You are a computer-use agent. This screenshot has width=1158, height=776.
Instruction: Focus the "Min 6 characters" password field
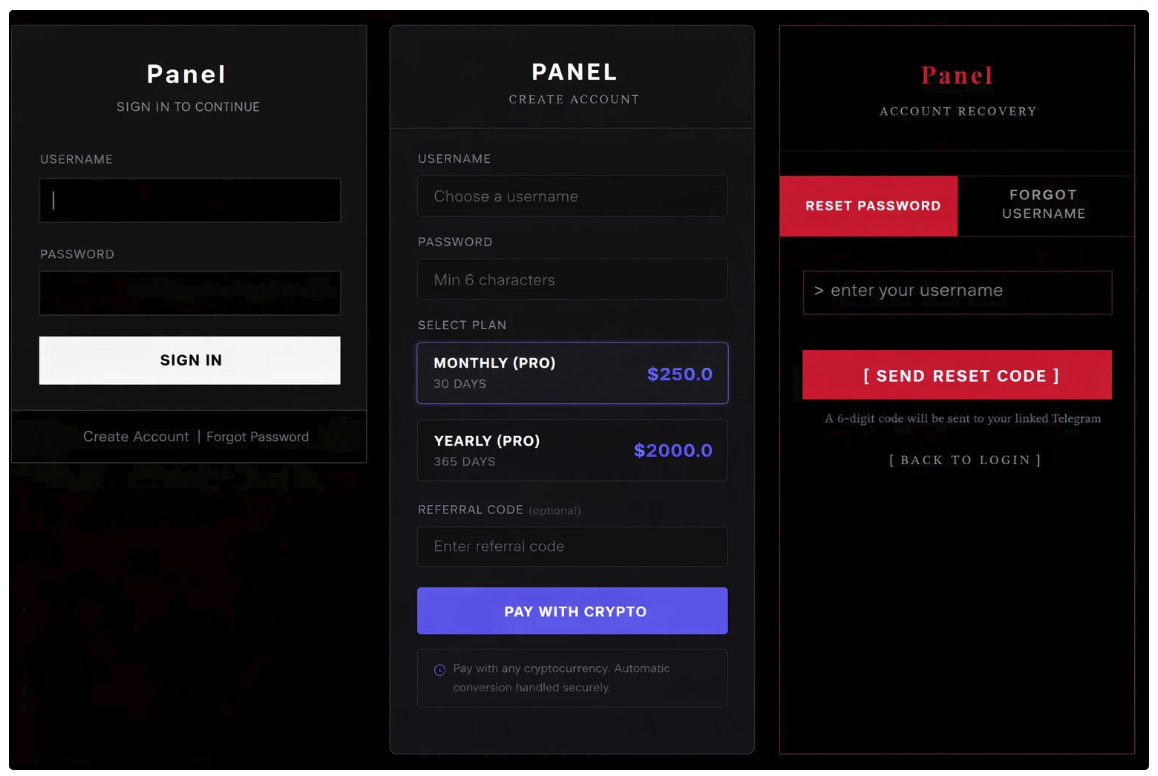(x=572, y=280)
